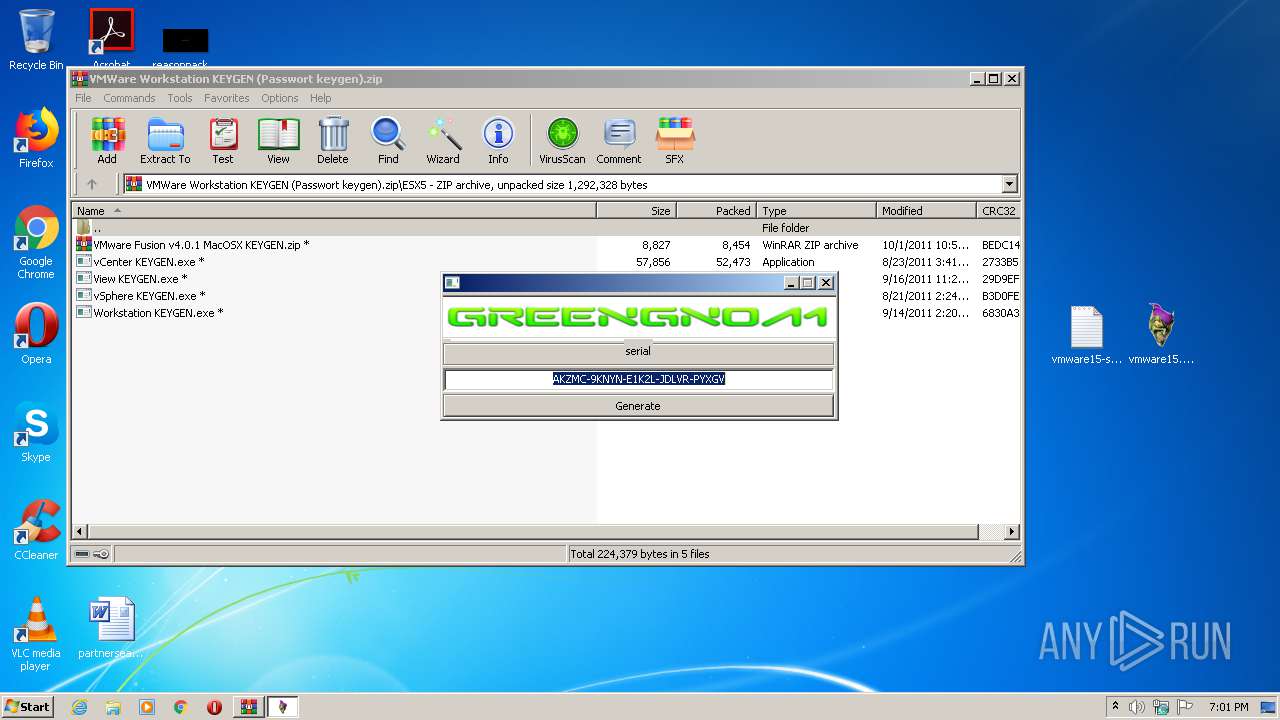Open the Favorites menu
Image resolution: width=1280 pixels, height=720 pixels.
coord(227,98)
